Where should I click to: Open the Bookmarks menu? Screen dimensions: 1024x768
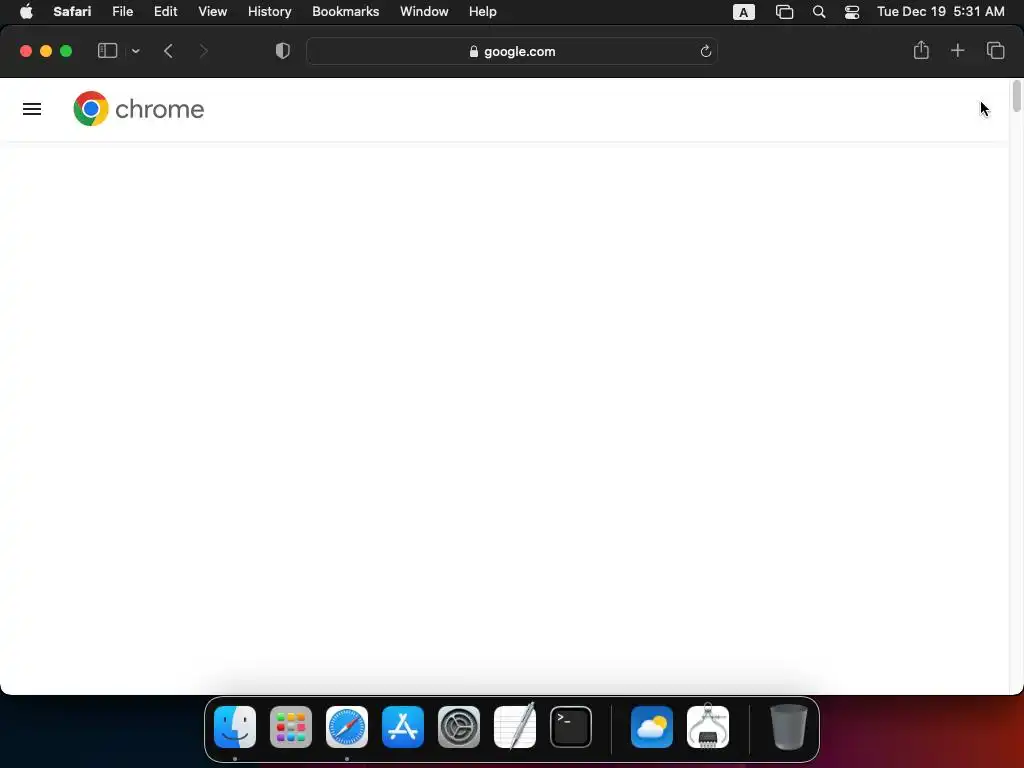point(345,12)
